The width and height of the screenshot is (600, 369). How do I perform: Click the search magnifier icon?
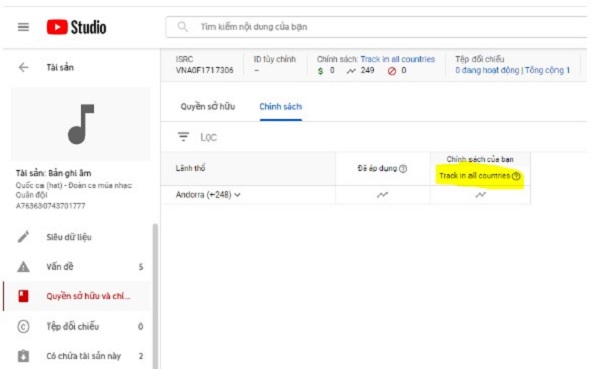point(183,27)
